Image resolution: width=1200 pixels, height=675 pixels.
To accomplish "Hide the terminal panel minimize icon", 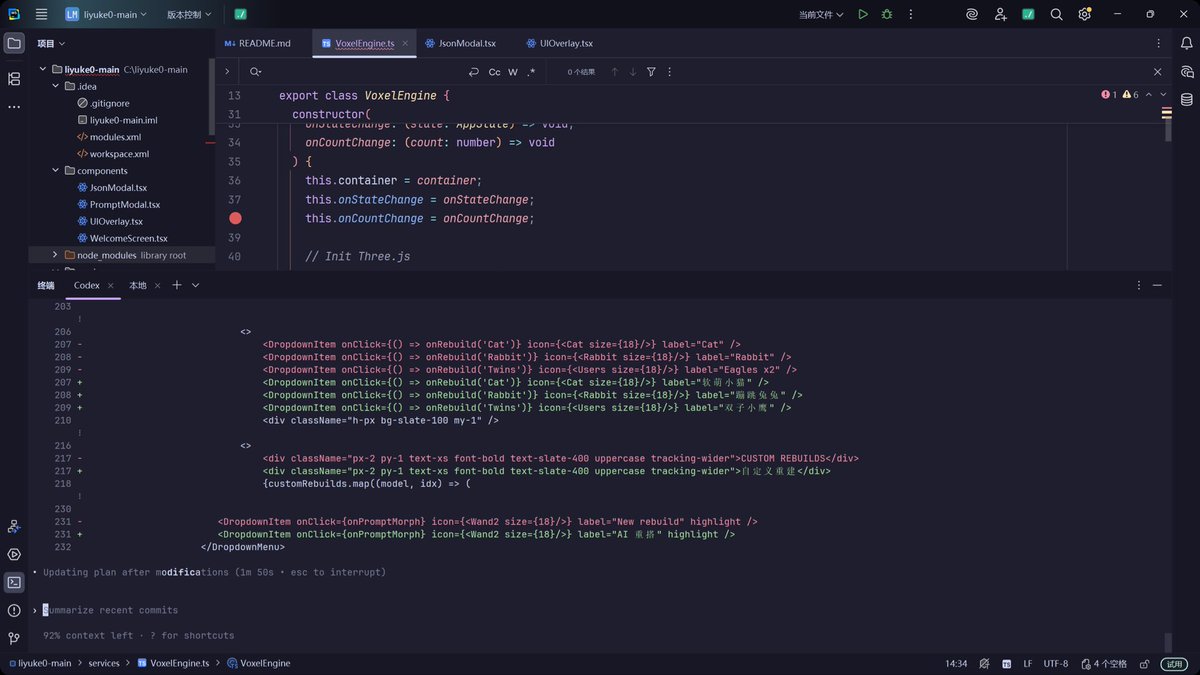I will (1158, 285).
